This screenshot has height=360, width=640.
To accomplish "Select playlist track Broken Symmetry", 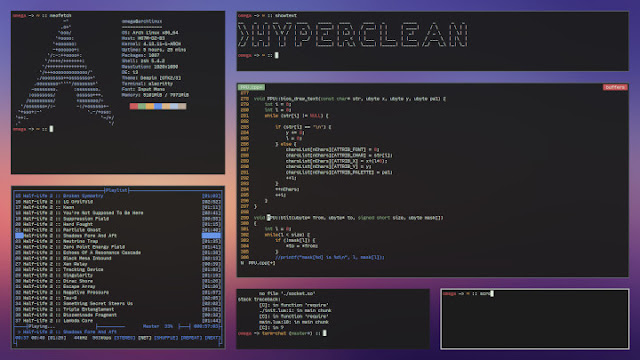I will pyautogui.click(x=118, y=196).
